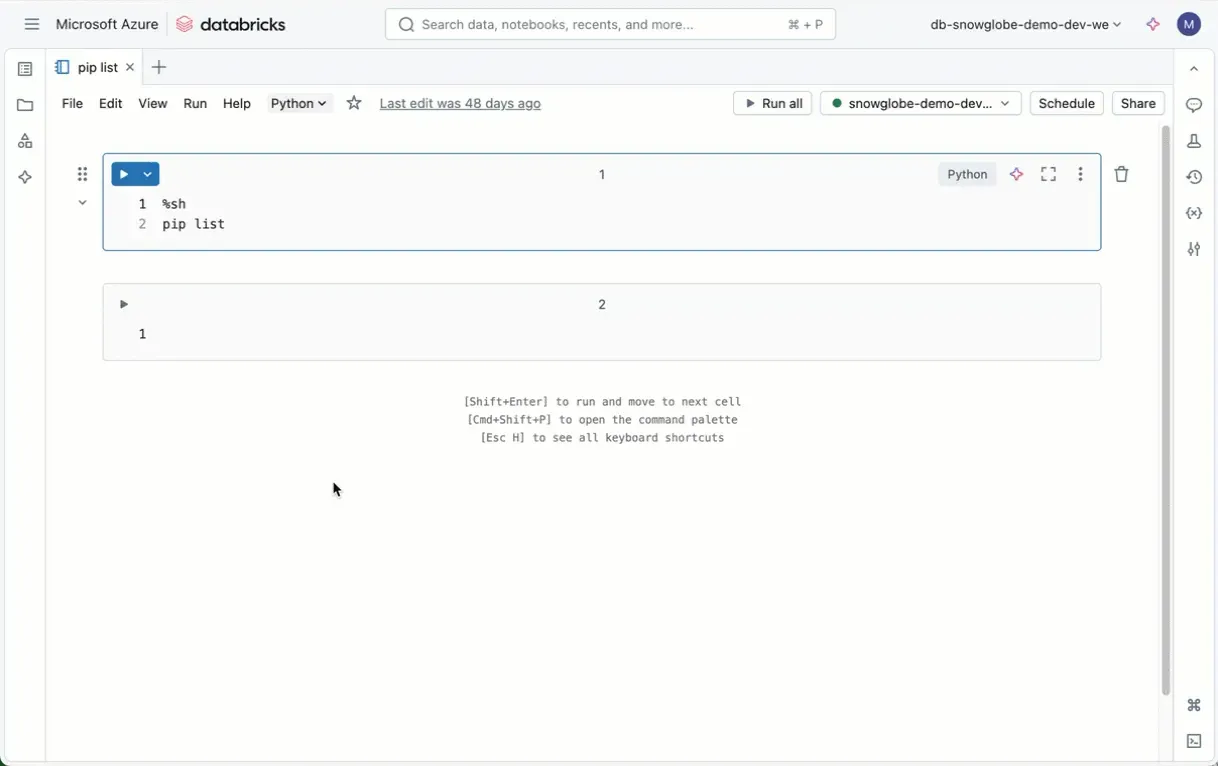
Task: Run cell 1 with the play button
Action: click(123, 174)
